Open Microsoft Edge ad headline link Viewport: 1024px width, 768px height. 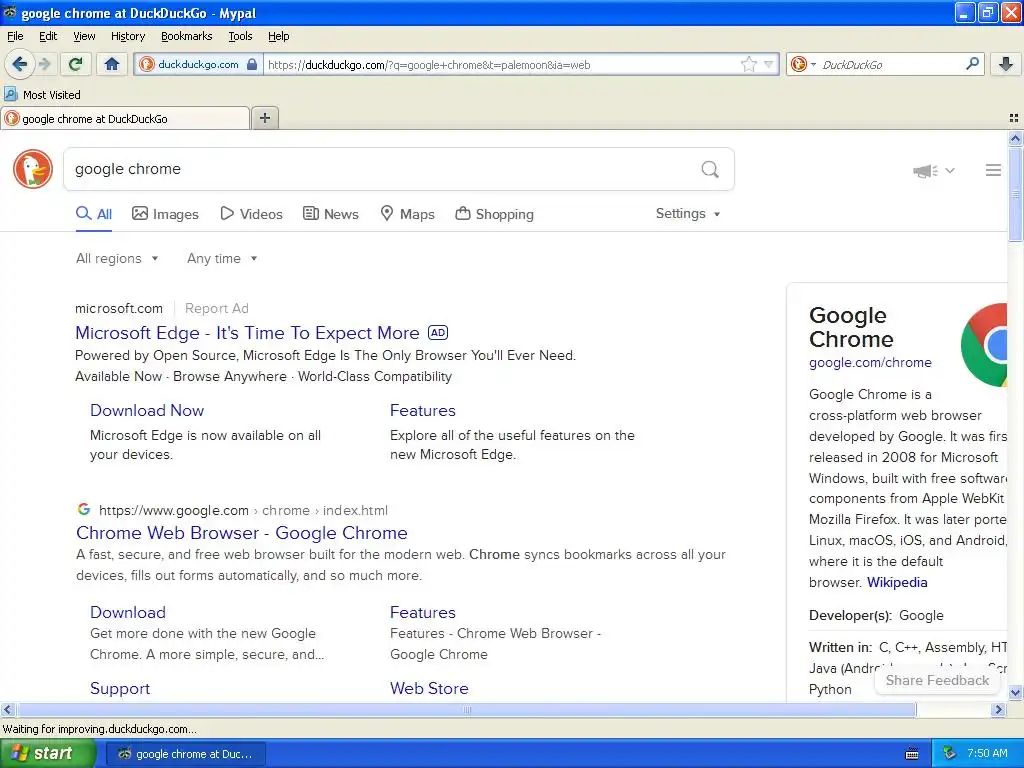pyautogui.click(x=248, y=333)
